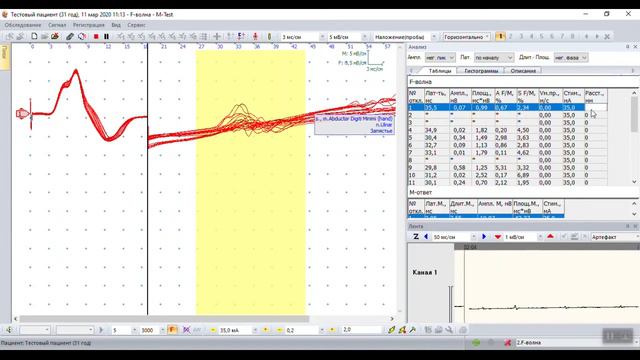
Task: Switch to the Таблицы tab
Action: (x=440, y=71)
